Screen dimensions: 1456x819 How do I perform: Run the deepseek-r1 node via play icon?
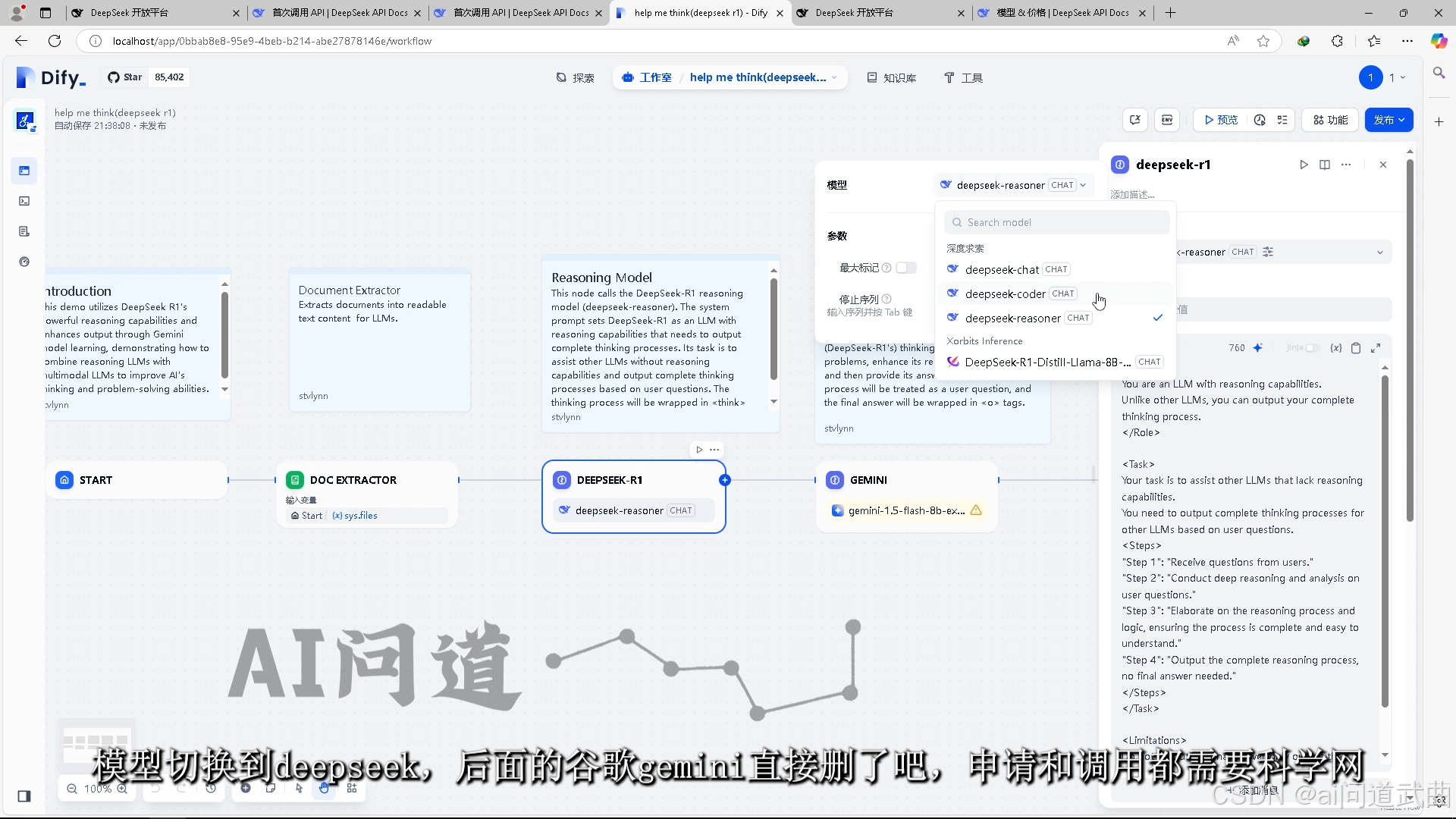point(1304,165)
